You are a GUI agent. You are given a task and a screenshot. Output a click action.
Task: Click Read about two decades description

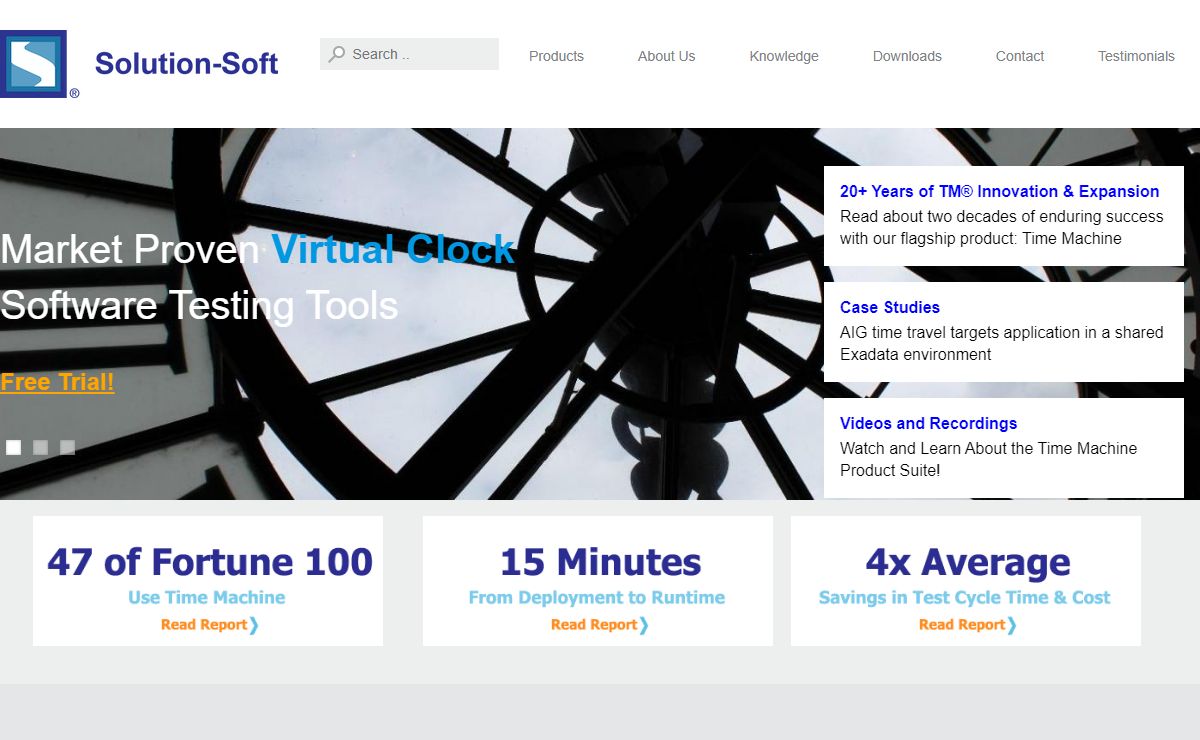[x=1002, y=227]
